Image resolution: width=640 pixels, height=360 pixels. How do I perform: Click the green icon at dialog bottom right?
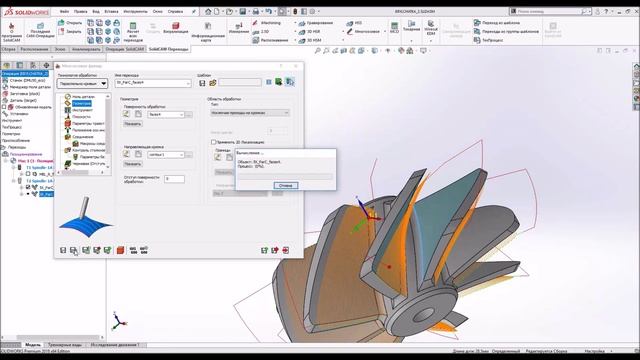click(x=264, y=250)
